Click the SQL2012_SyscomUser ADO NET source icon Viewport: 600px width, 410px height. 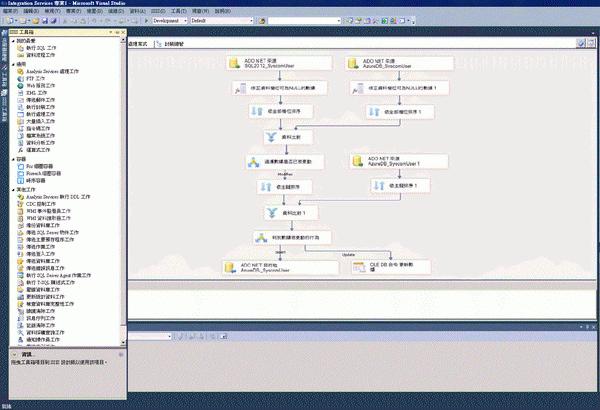[234, 63]
